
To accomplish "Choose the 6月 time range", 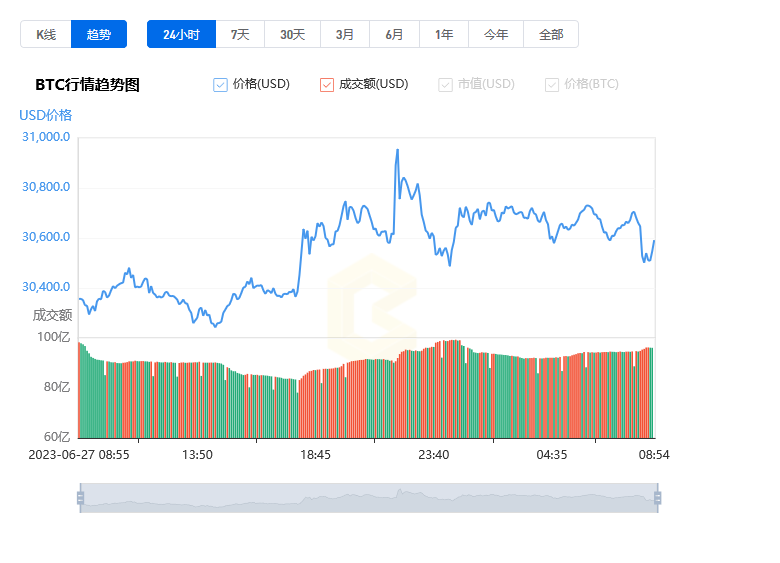I will (x=394, y=34).
